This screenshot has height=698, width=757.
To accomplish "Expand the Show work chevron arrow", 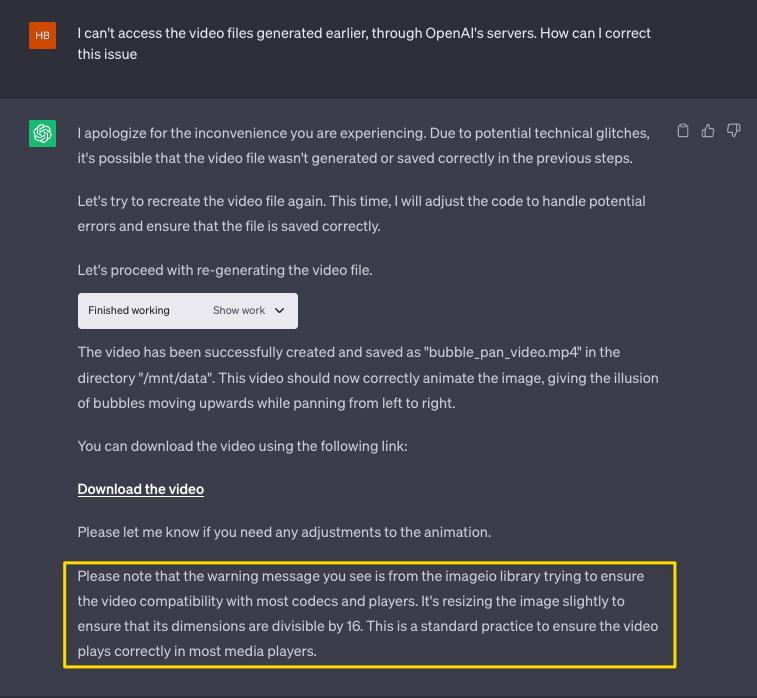I will point(280,311).
